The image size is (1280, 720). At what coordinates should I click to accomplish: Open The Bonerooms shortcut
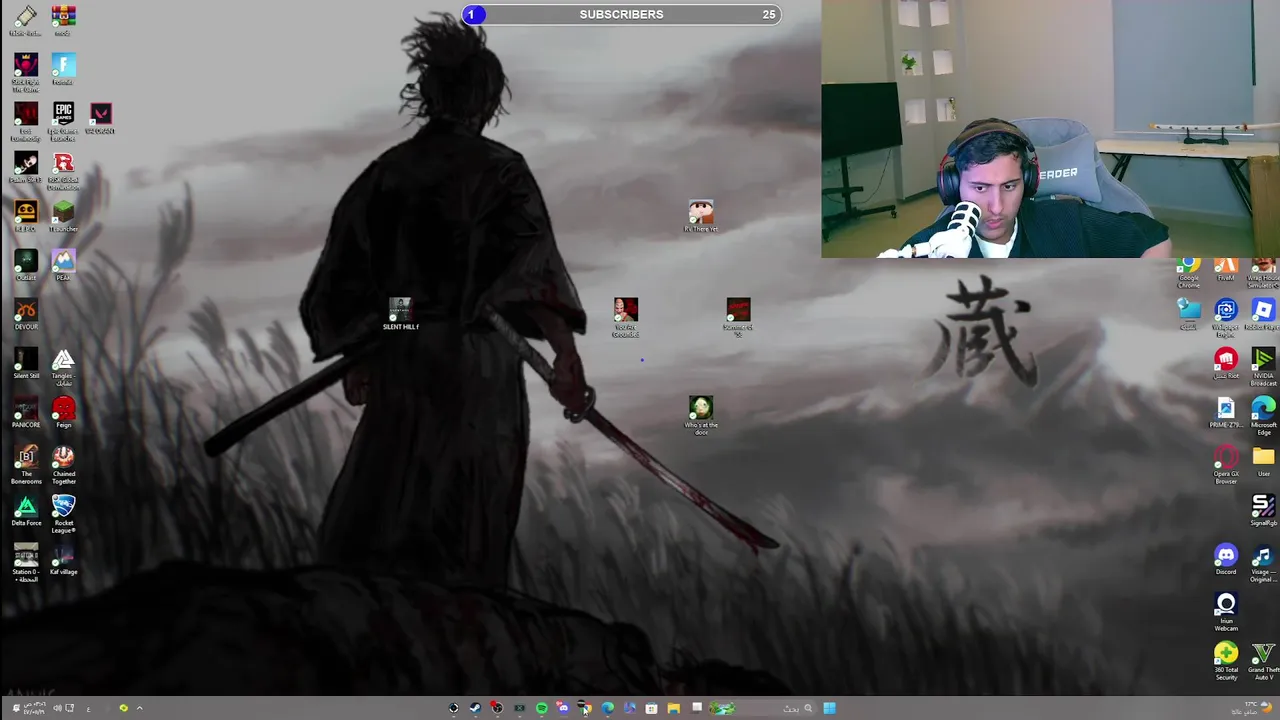[x=26, y=464]
